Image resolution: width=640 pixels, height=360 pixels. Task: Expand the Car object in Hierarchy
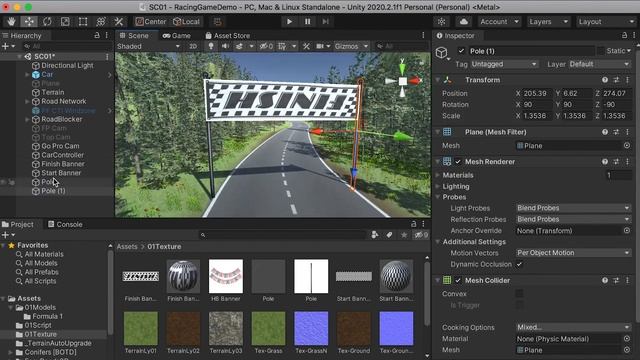[27, 75]
